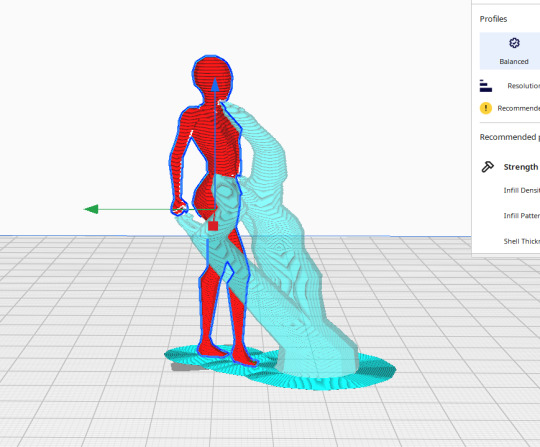Click the Profiles heading text
The image size is (540, 447).
coord(493,19)
